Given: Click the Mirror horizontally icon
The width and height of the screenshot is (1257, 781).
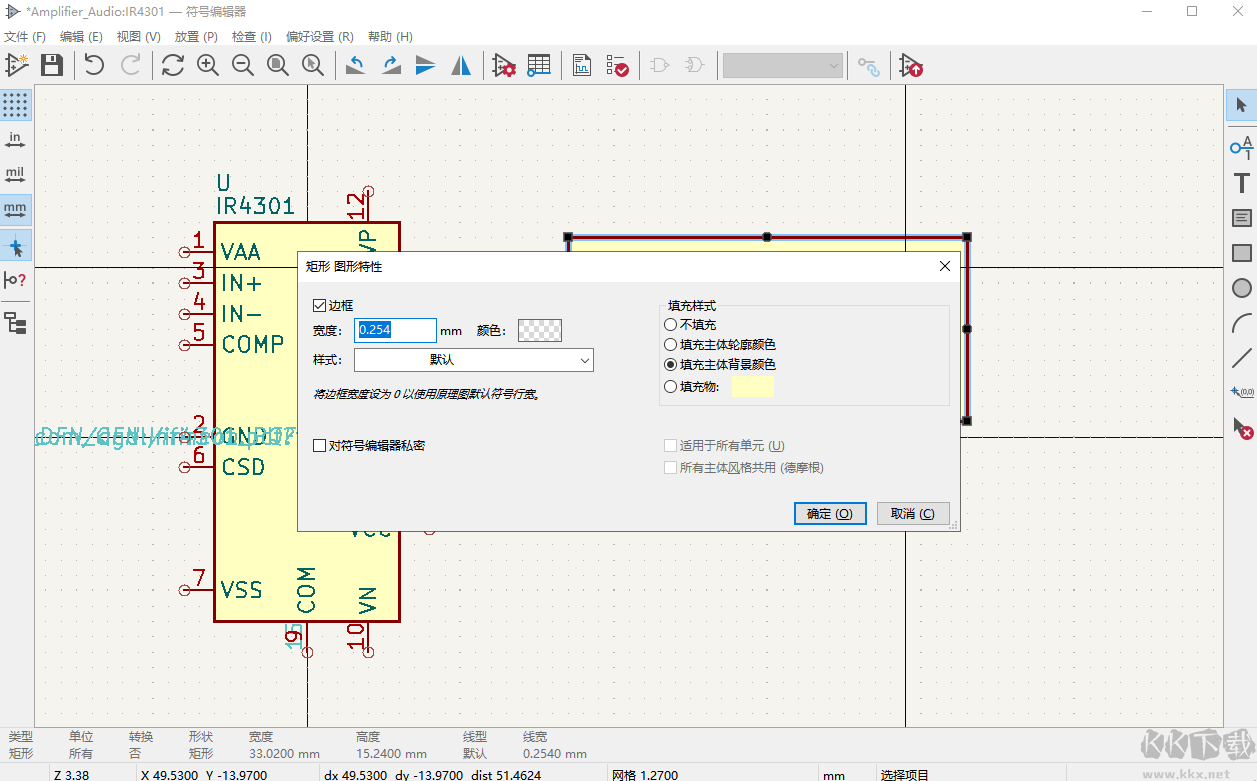Looking at the screenshot, I should pos(460,66).
